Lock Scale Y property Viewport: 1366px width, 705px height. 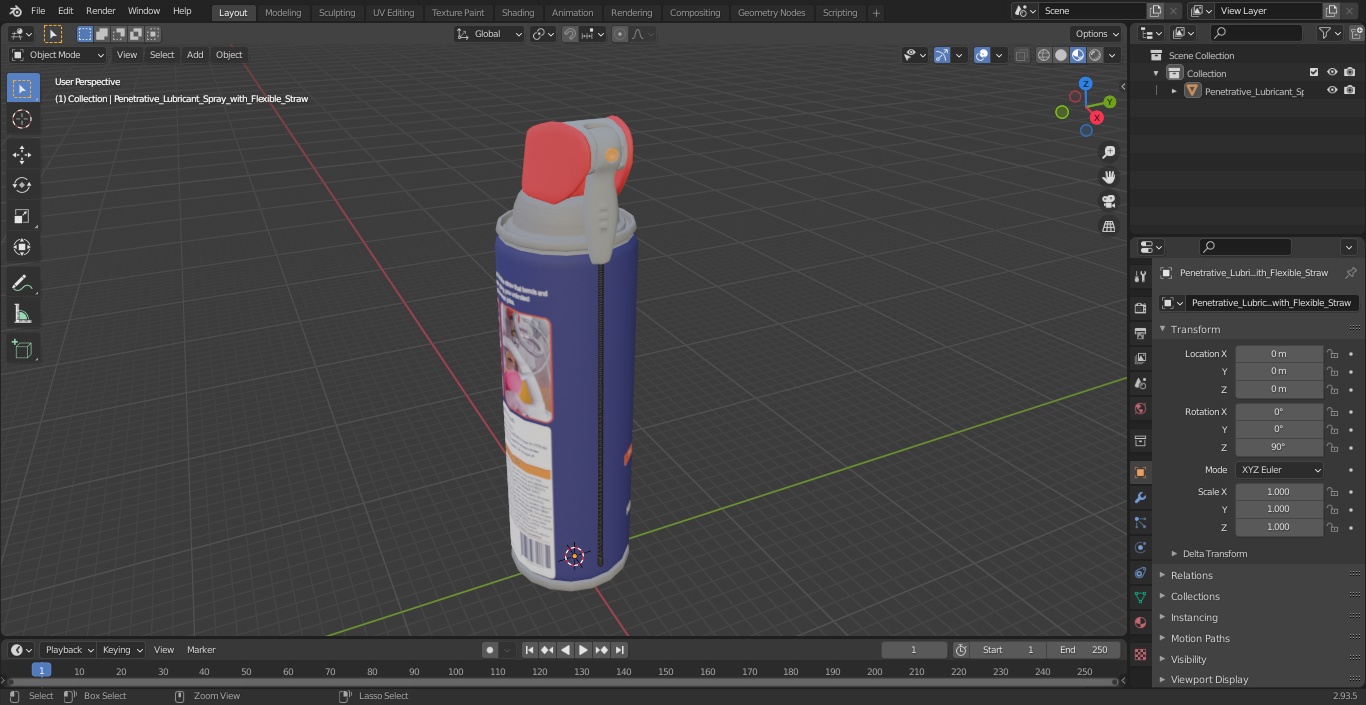(x=1332, y=509)
